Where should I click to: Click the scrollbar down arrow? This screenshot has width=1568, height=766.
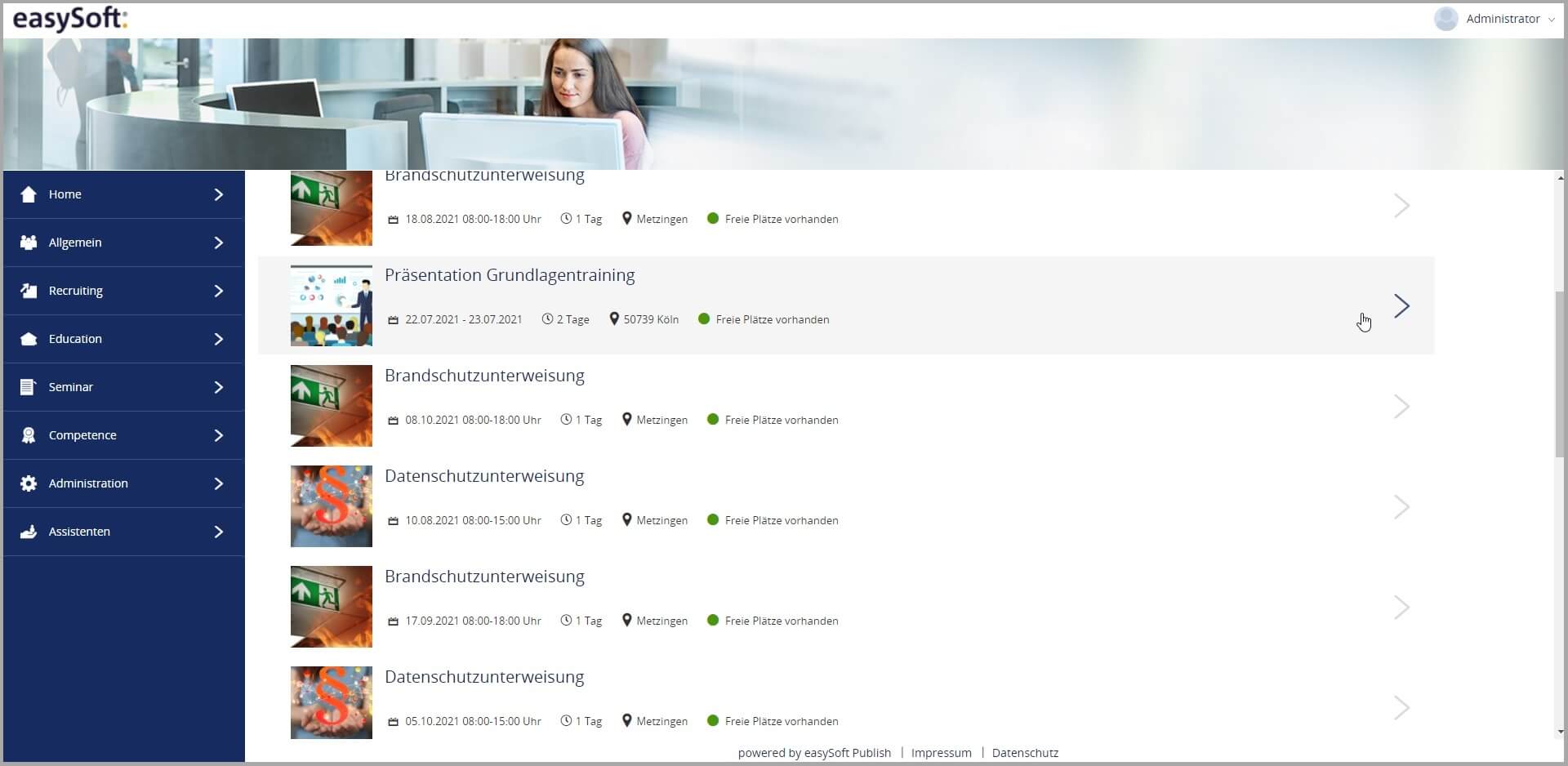[1560, 733]
